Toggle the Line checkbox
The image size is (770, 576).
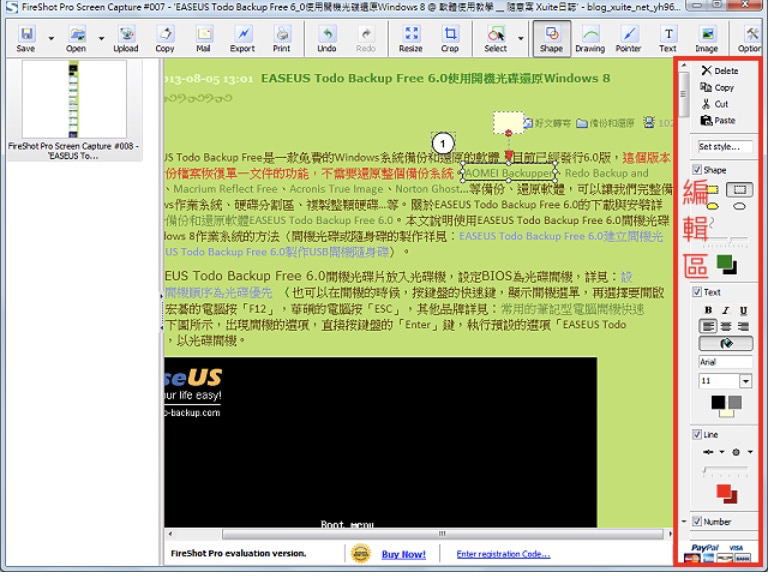pyautogui.click(x=697, y=435)
